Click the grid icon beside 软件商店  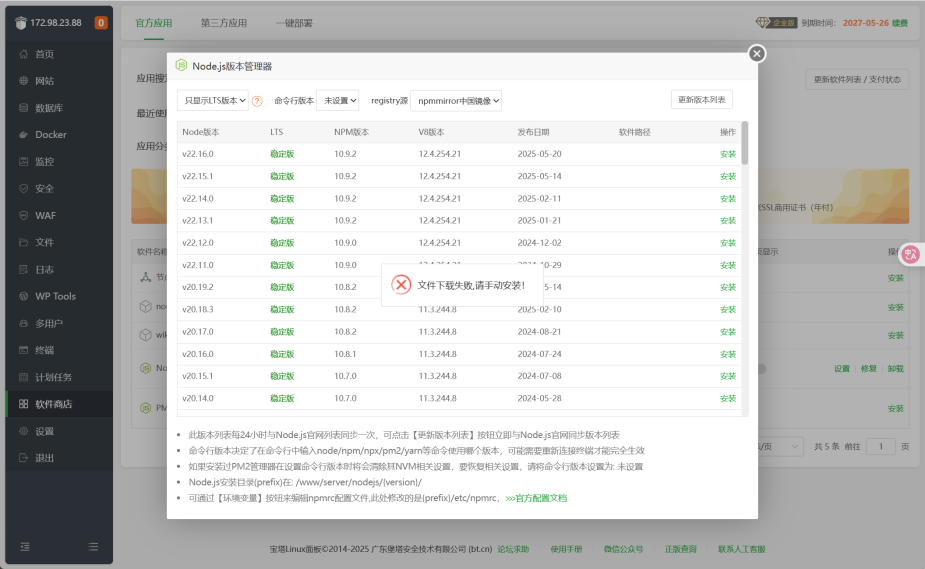pos(24,404)
